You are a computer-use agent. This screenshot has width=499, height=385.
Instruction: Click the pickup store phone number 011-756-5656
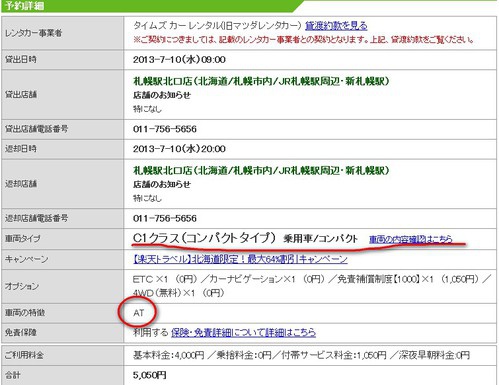click(165, 129)
